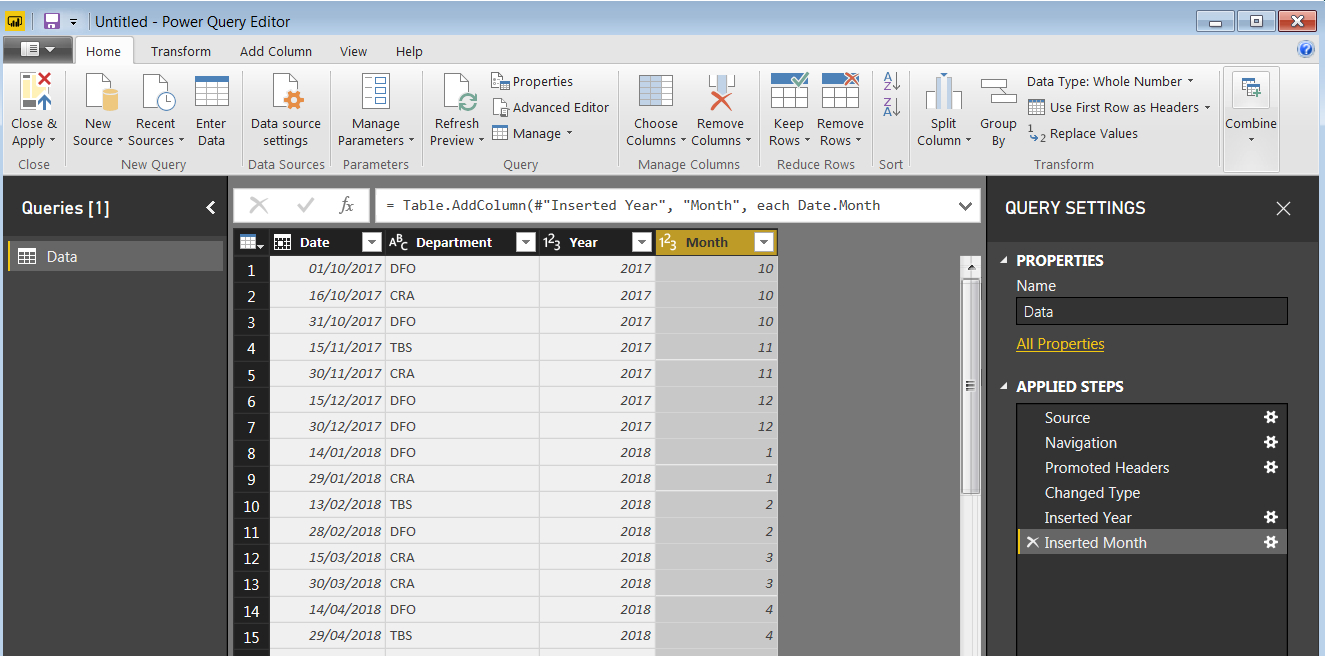Click the Combine icon
The width and height of the screenshot is (1325, 656).
click(1251, 89)
